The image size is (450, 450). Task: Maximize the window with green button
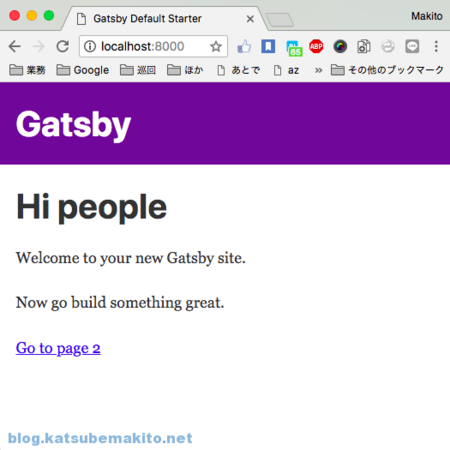coord(49,16)
